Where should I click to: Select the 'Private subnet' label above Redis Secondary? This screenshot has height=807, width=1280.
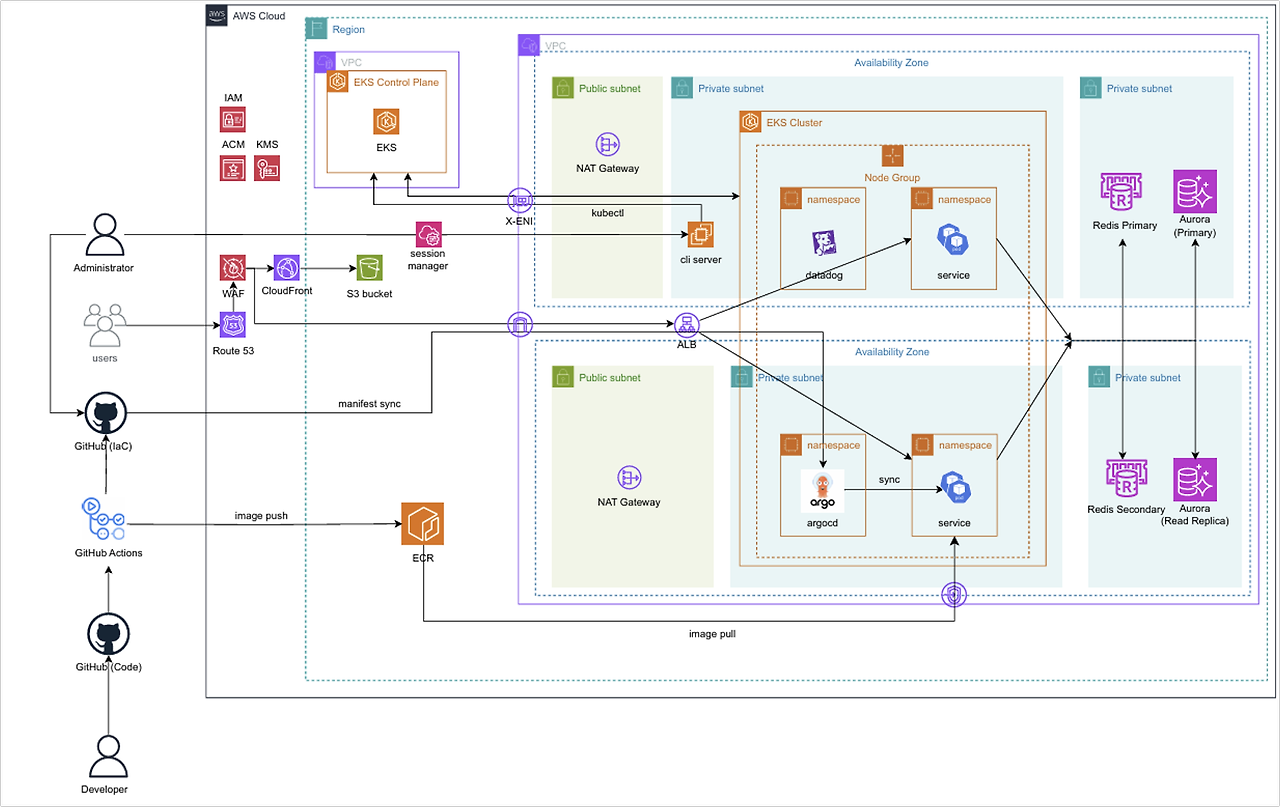click(1148, 378)
